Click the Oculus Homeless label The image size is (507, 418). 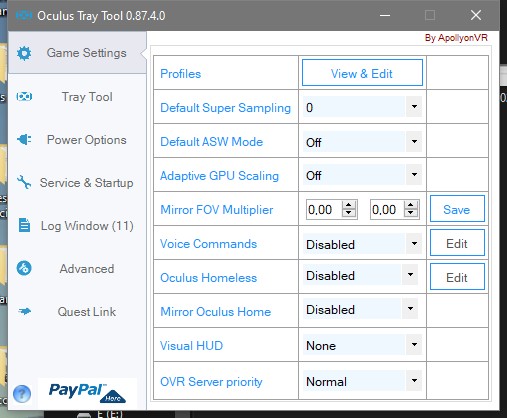point(208,278)
